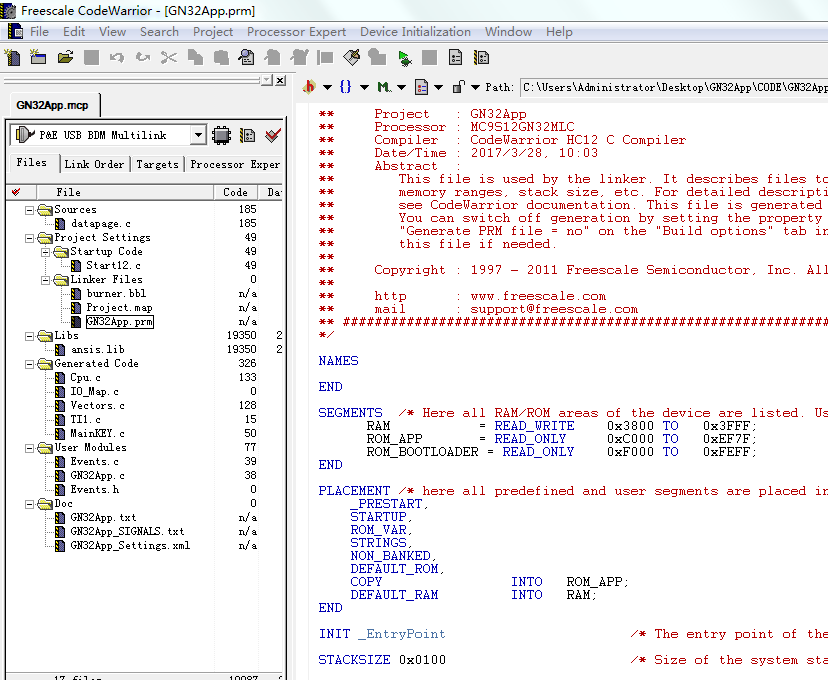The image size is (828, 680).
Task: Collapse the Project Settings folder
Action: pyautogui.click(x=30, y=238)
